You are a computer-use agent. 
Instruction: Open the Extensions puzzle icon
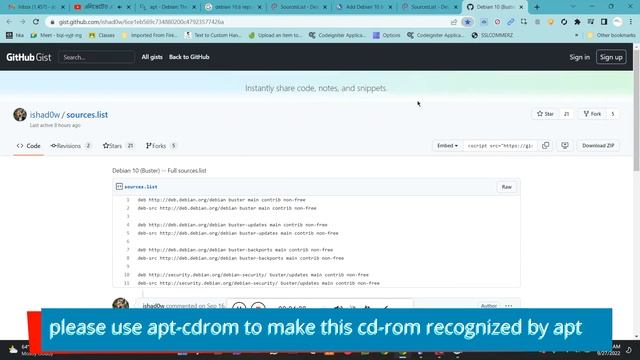pos(577,22)
